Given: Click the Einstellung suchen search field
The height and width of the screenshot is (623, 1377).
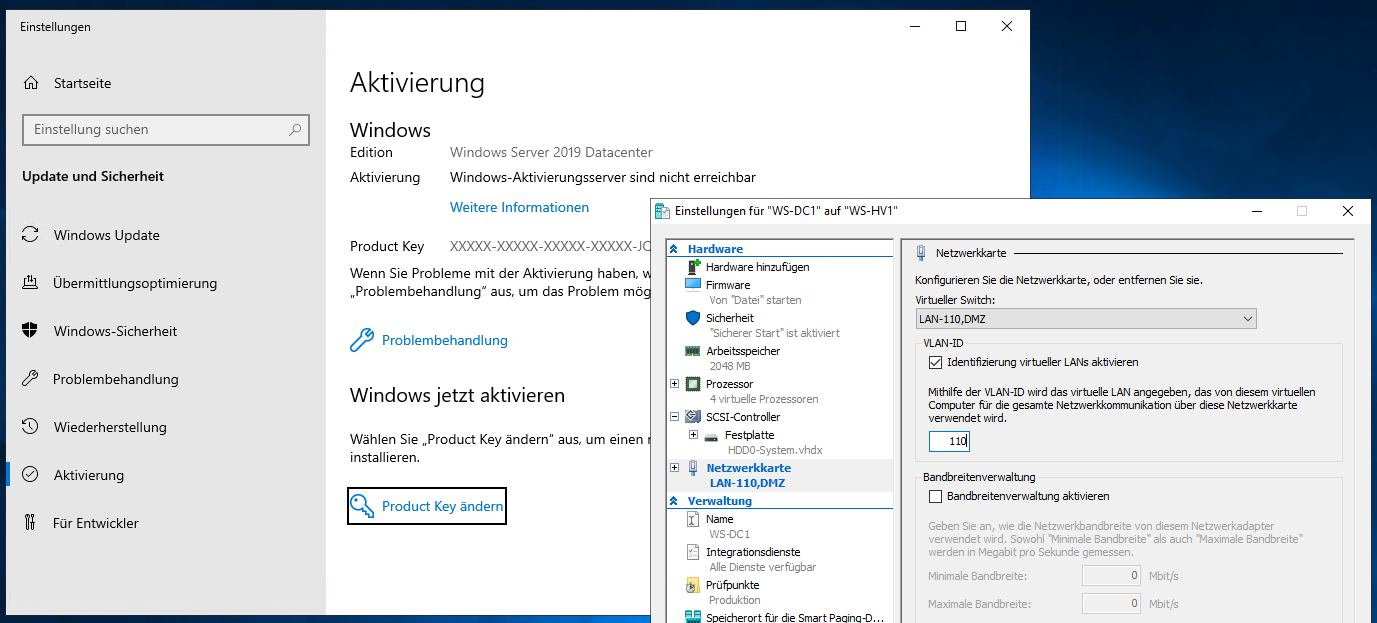Looking at the screenshot, I should [x=166, y=130].
